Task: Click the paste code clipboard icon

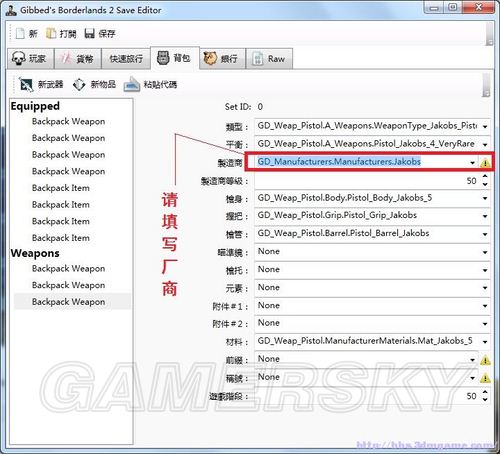Action: tap(132, 84)
